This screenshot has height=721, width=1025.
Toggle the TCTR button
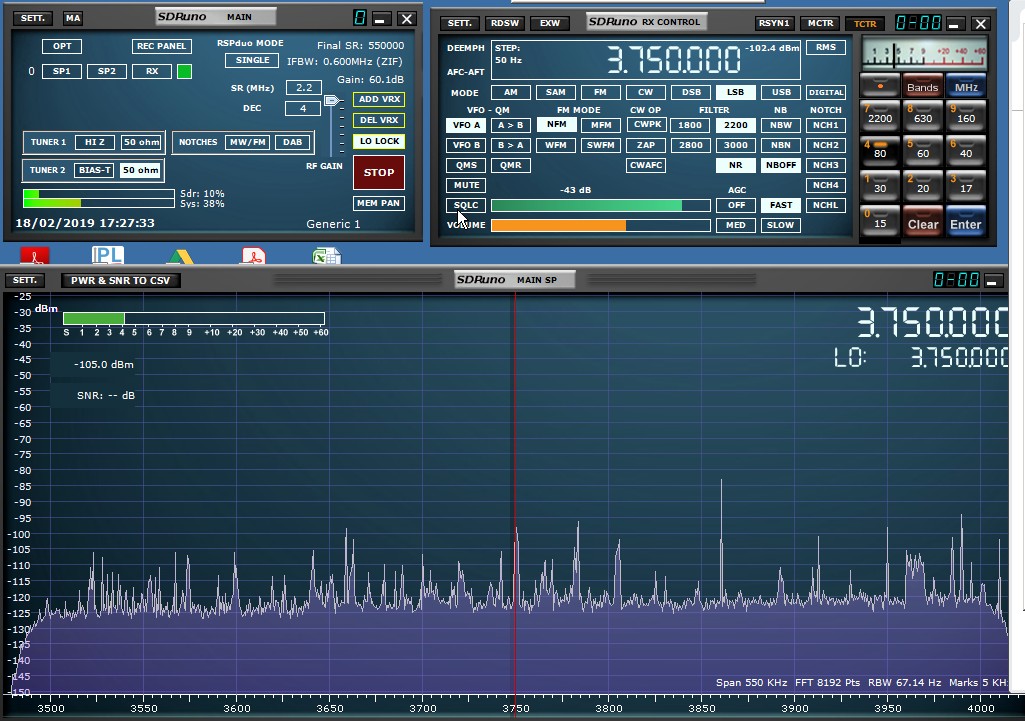click(x=865, y=24)
